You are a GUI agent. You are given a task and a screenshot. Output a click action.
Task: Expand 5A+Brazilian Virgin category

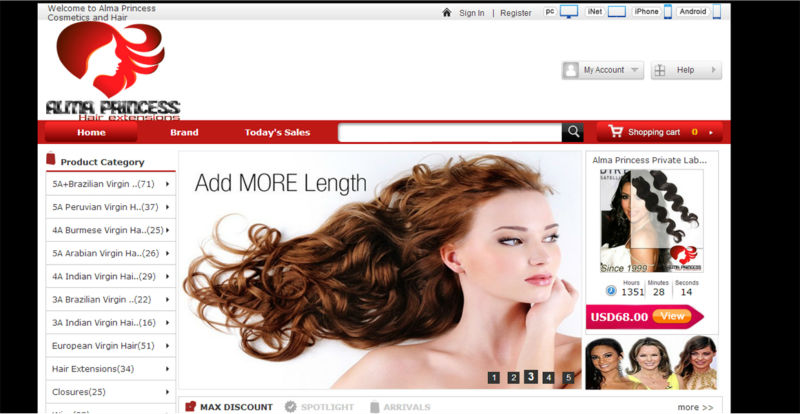111,184
